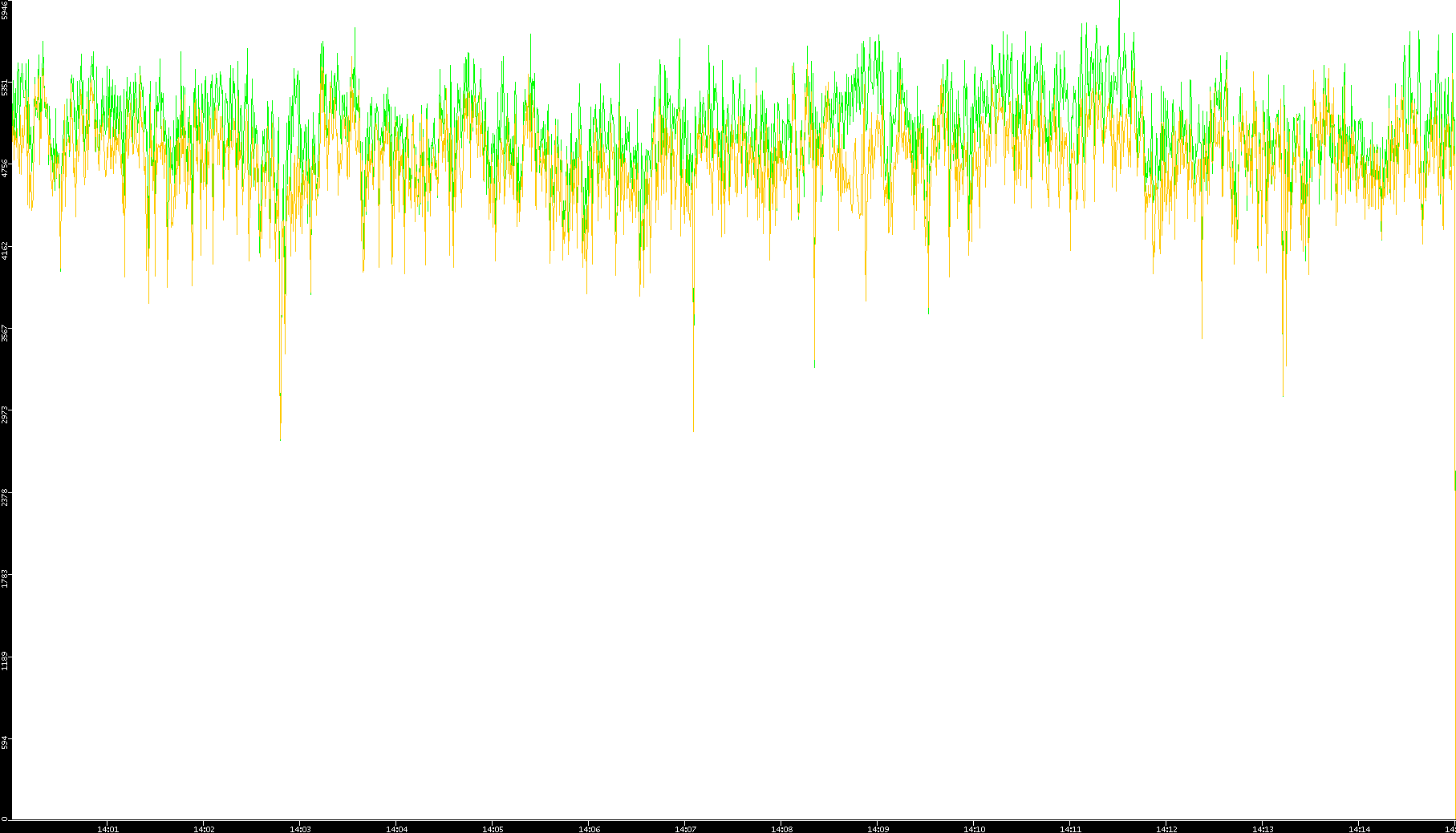Click the 14:10 time axis label

click(974, 829)
